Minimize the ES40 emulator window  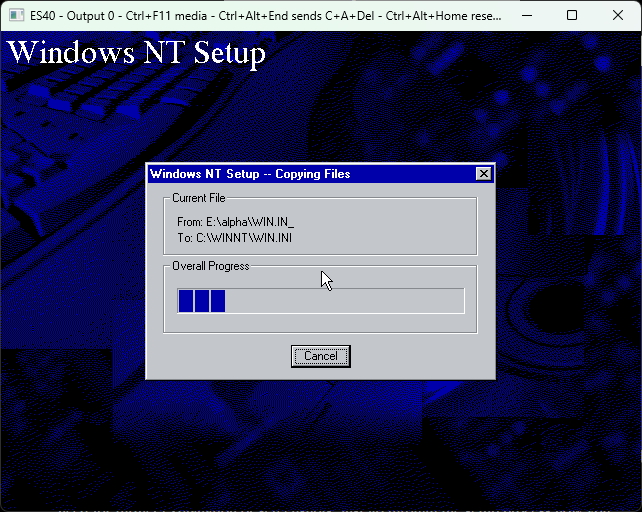(x=527, y=16)
